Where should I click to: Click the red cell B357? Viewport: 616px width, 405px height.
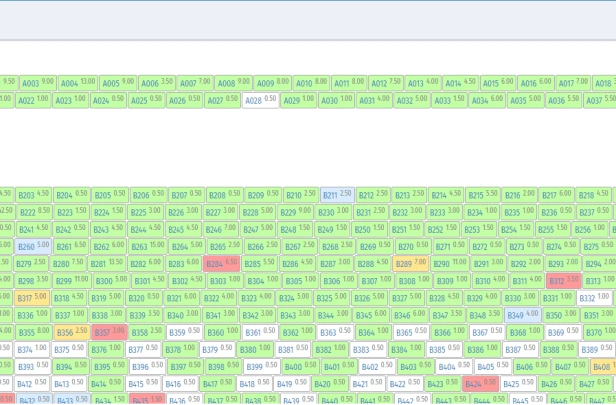point(109,332)
